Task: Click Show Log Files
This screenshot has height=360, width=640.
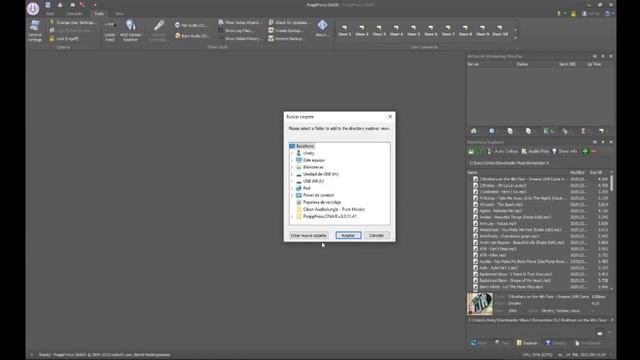Action: pos(237,31)
